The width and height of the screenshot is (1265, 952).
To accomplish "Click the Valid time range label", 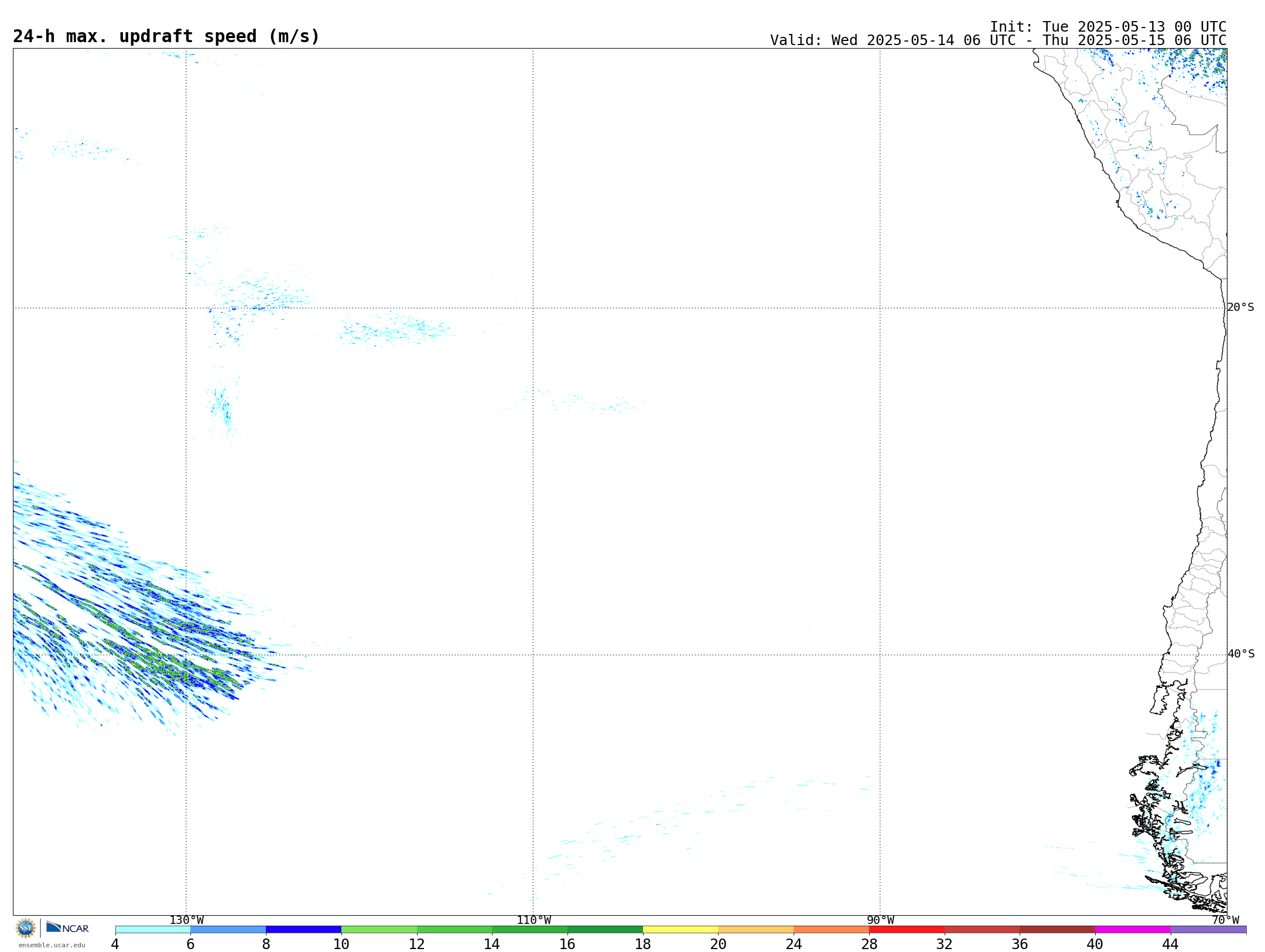I will pos(999,40).
